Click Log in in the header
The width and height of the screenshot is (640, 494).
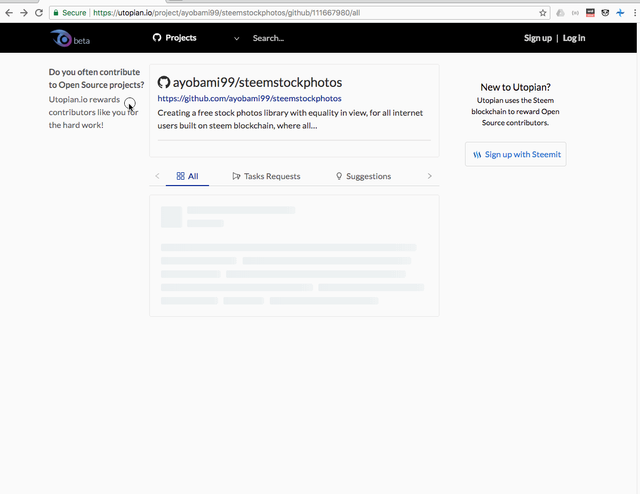click(574, 38)
